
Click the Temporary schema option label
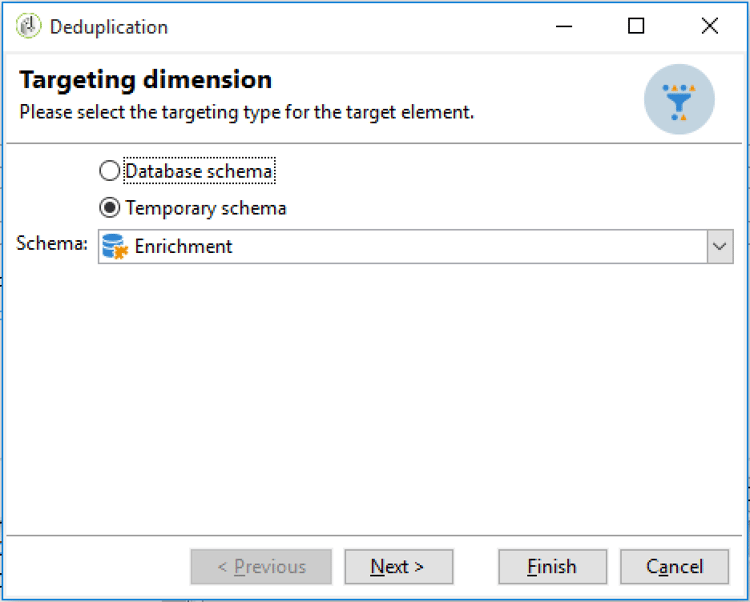click(x=206, y=208)
